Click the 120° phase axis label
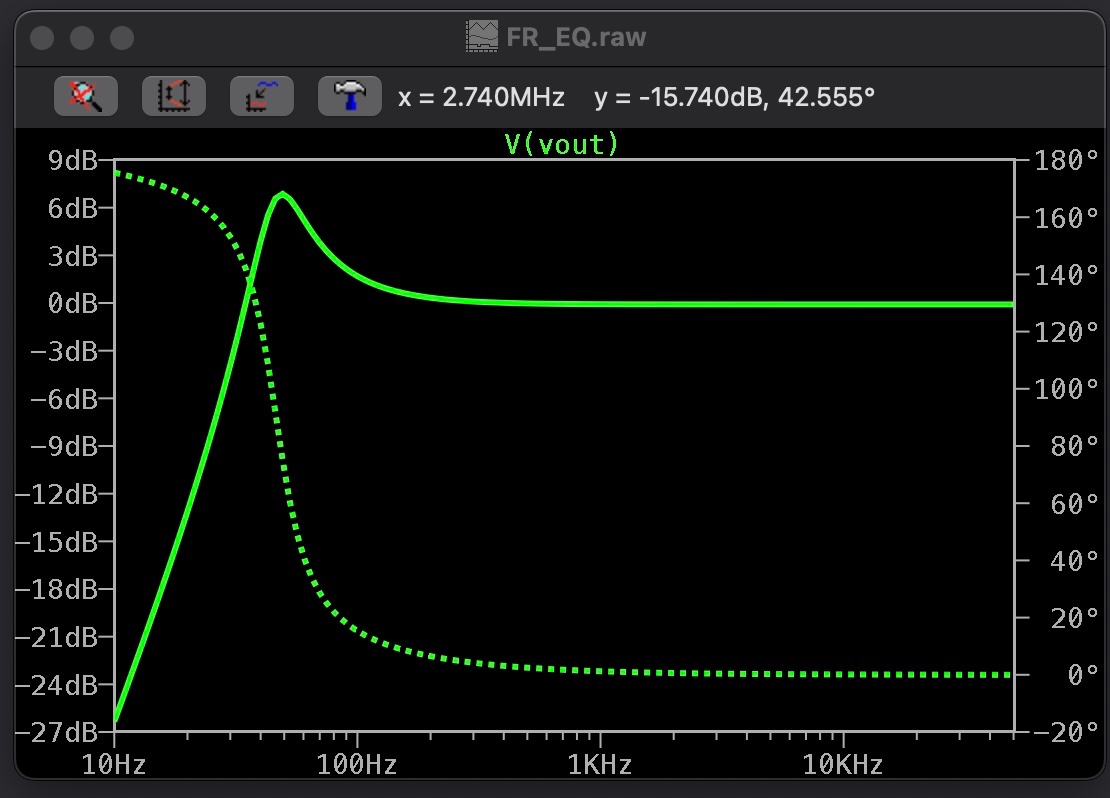1110x798 pixels. (1066, 331)
